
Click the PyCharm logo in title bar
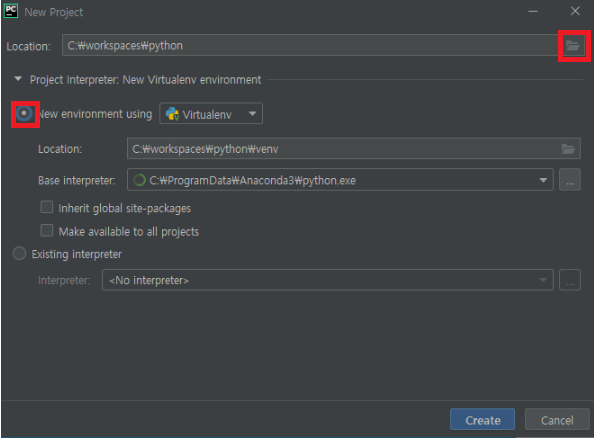pos(11,11)
